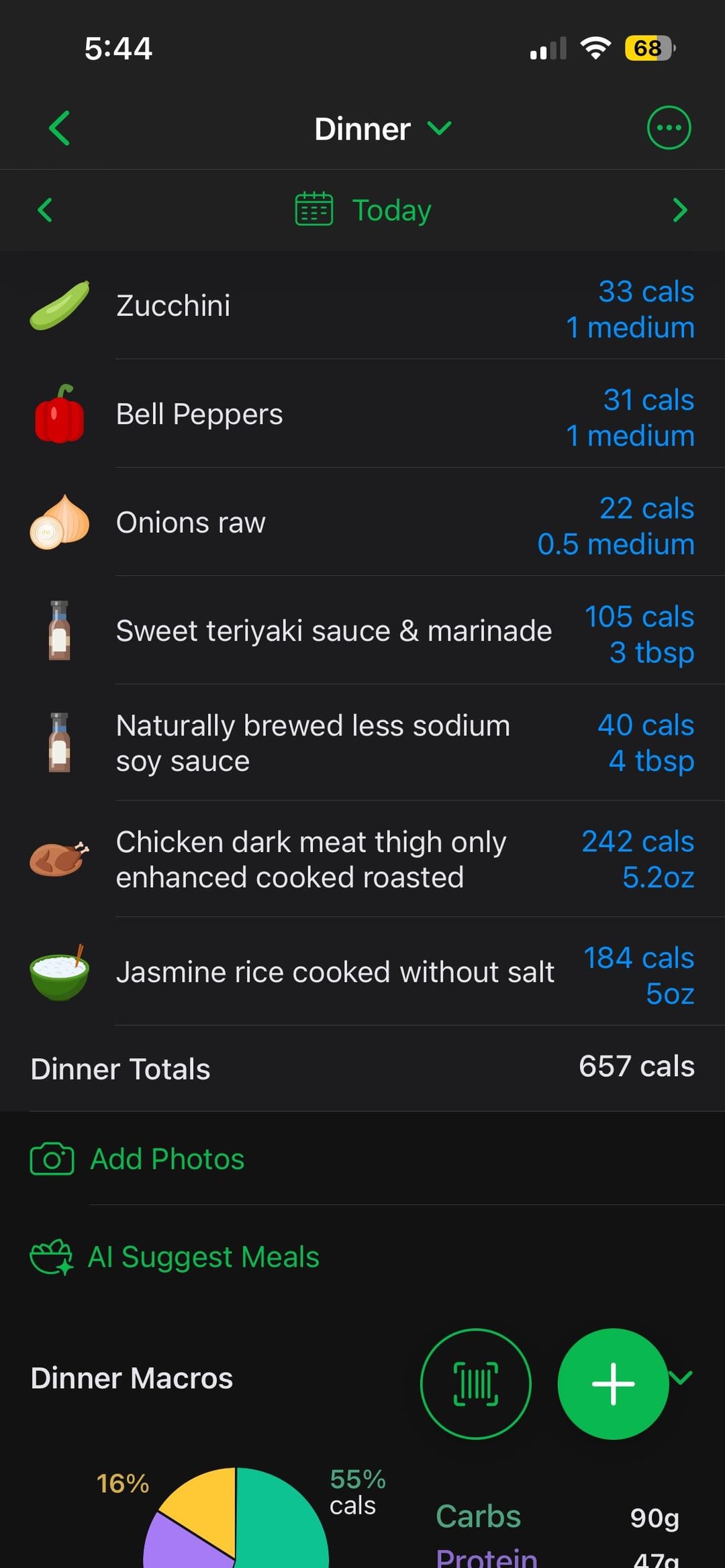This screenshot has height=1568, width=725.
Task: Open the Onions raw entry
Action: tap(191, 523)
